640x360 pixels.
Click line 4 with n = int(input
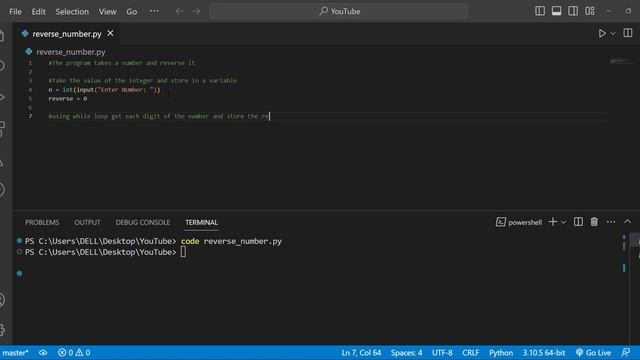click(104, 90)
